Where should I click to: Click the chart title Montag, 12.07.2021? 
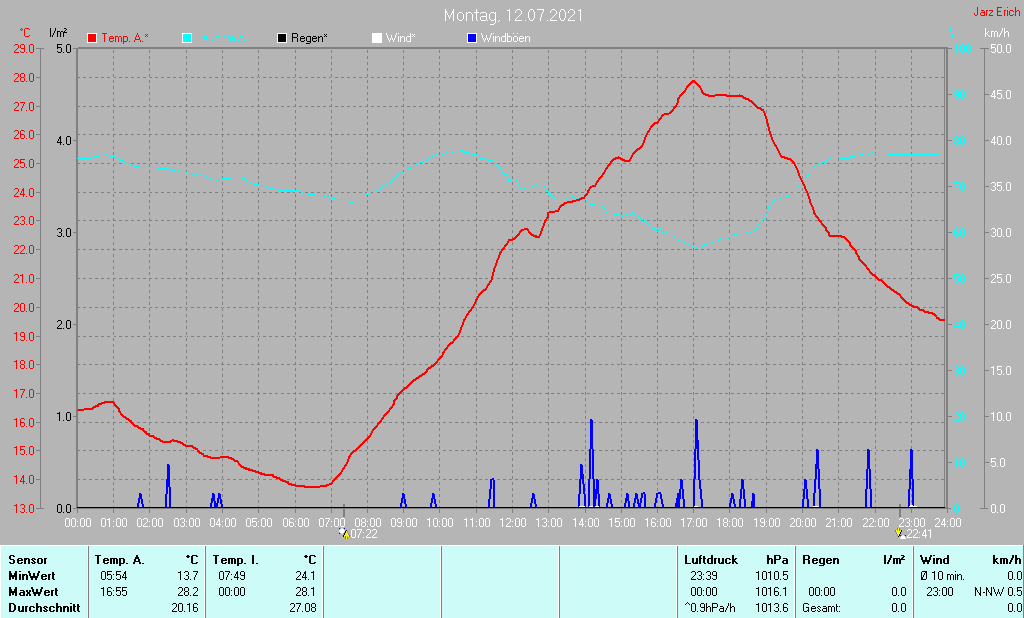click(x=514, y=15)
